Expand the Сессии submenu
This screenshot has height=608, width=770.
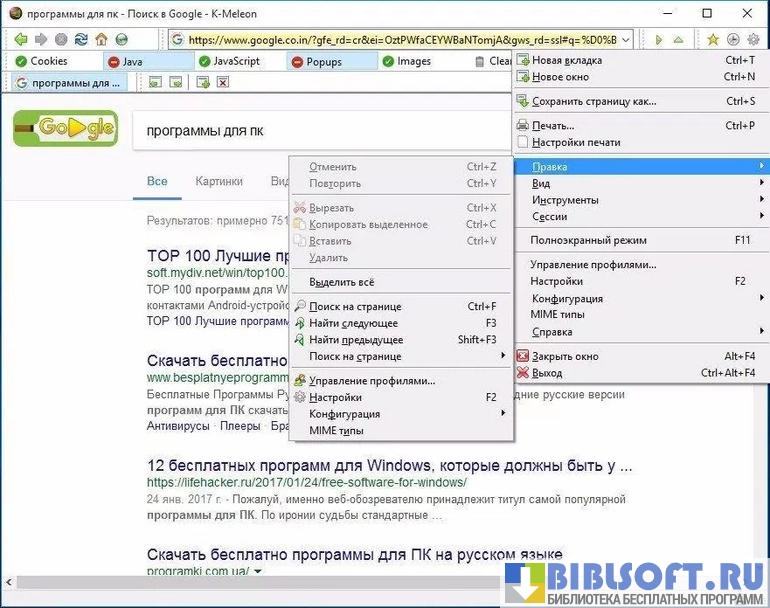point(550,216)
